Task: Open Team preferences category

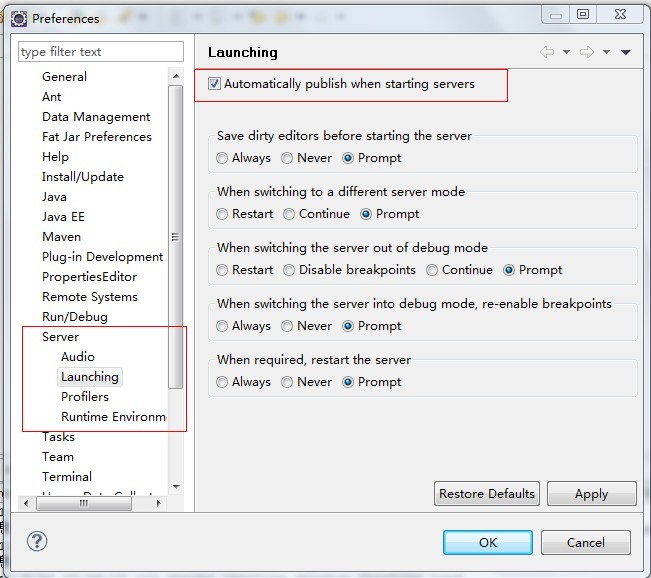Action: click(x=58, y=457)
